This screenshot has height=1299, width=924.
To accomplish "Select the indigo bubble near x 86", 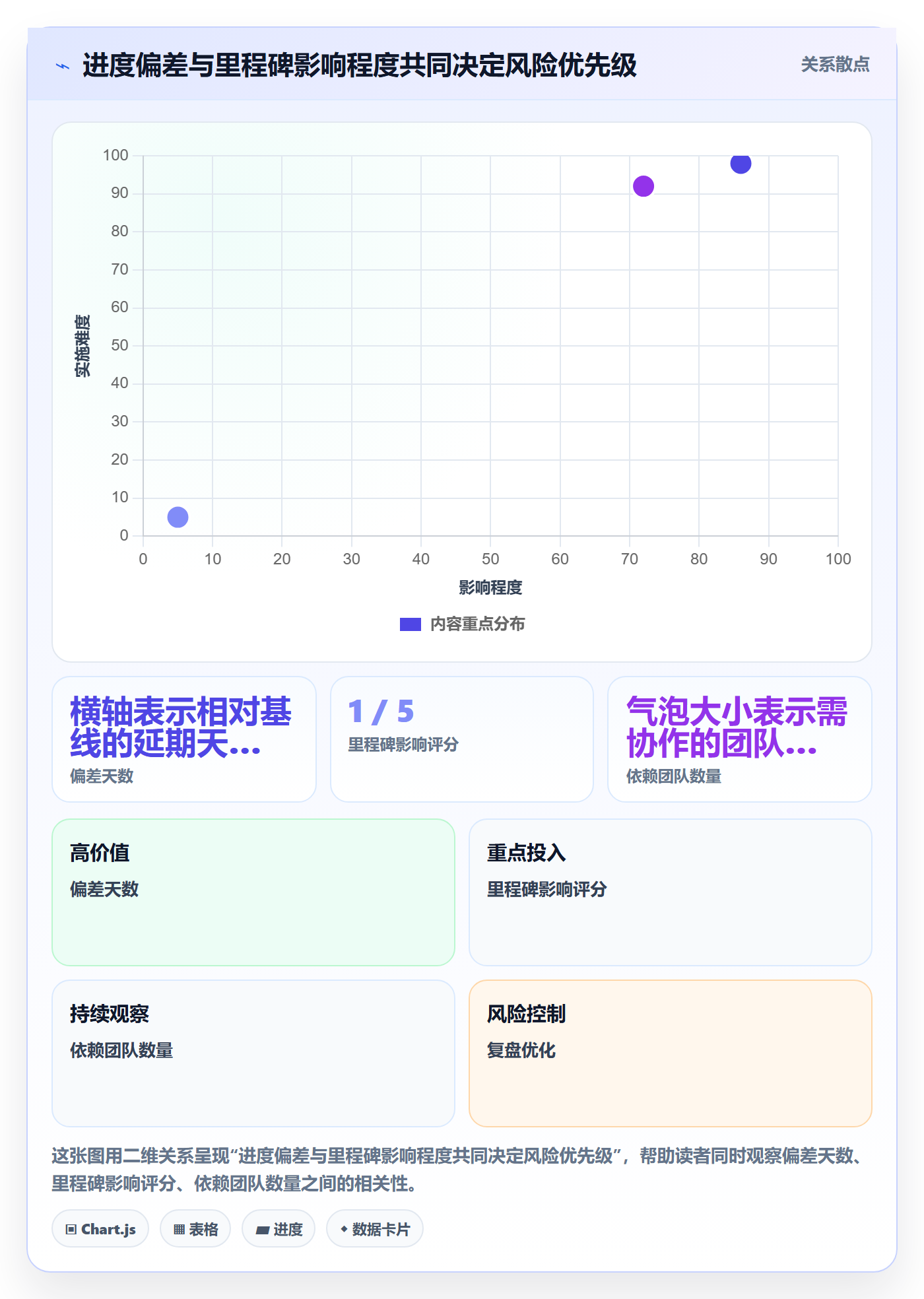I will tap(741, 163).
